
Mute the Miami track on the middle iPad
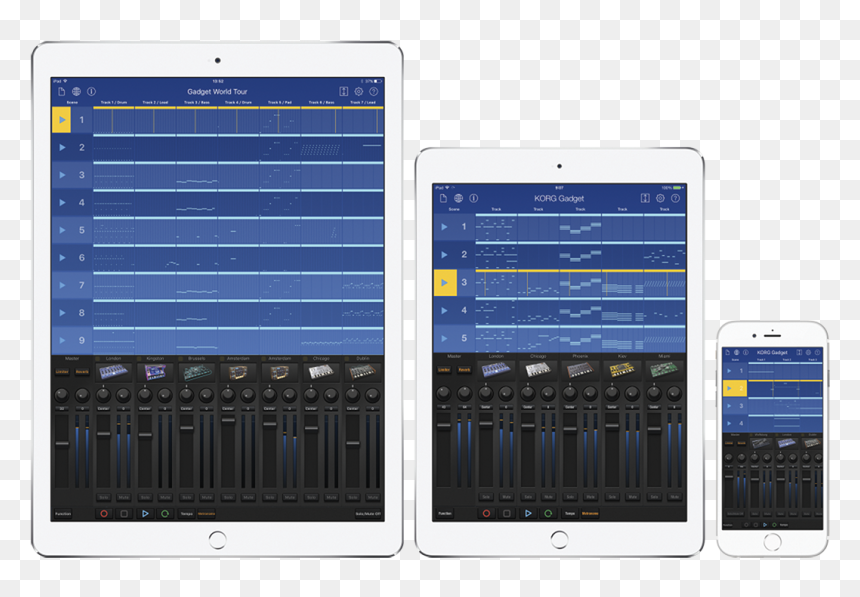tap(675, 497)
